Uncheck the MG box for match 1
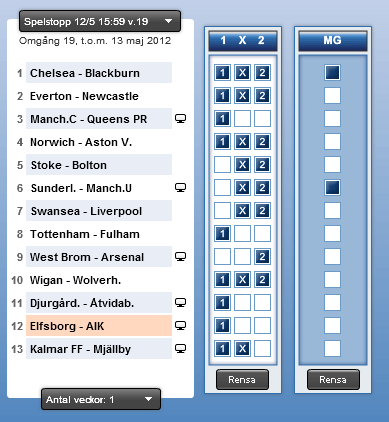This screenshot has height=422, width=389. click(x=332, y=73)
